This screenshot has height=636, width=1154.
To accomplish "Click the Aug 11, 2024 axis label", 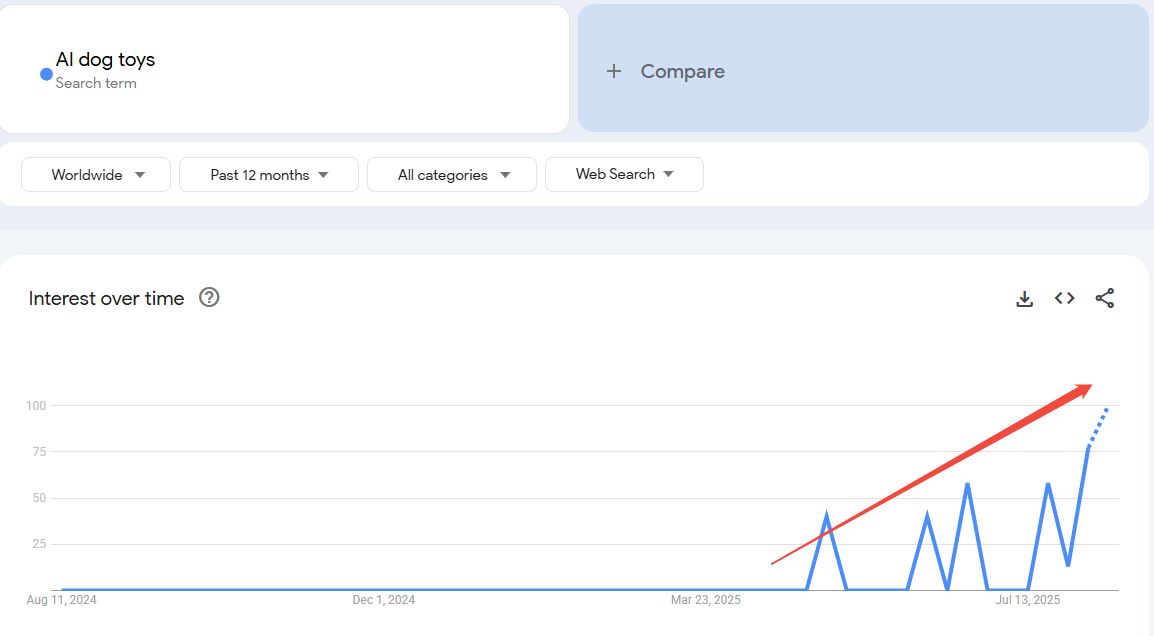I will pos(61,600).
